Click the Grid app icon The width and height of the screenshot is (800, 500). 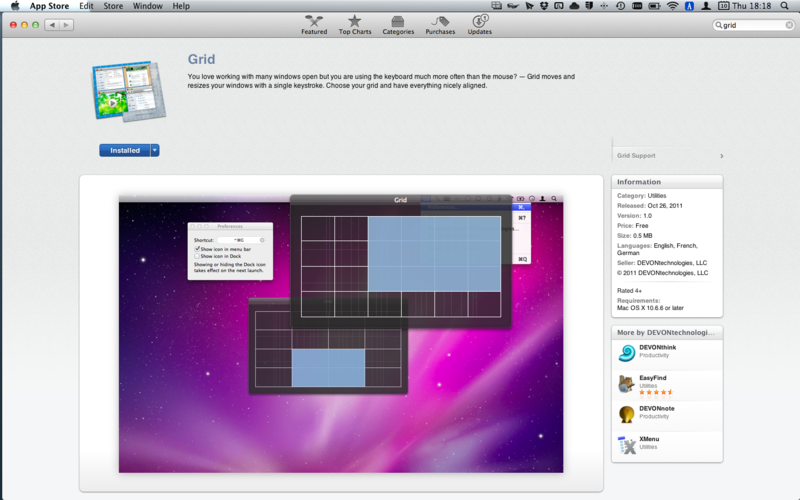(x=129, y=91)
